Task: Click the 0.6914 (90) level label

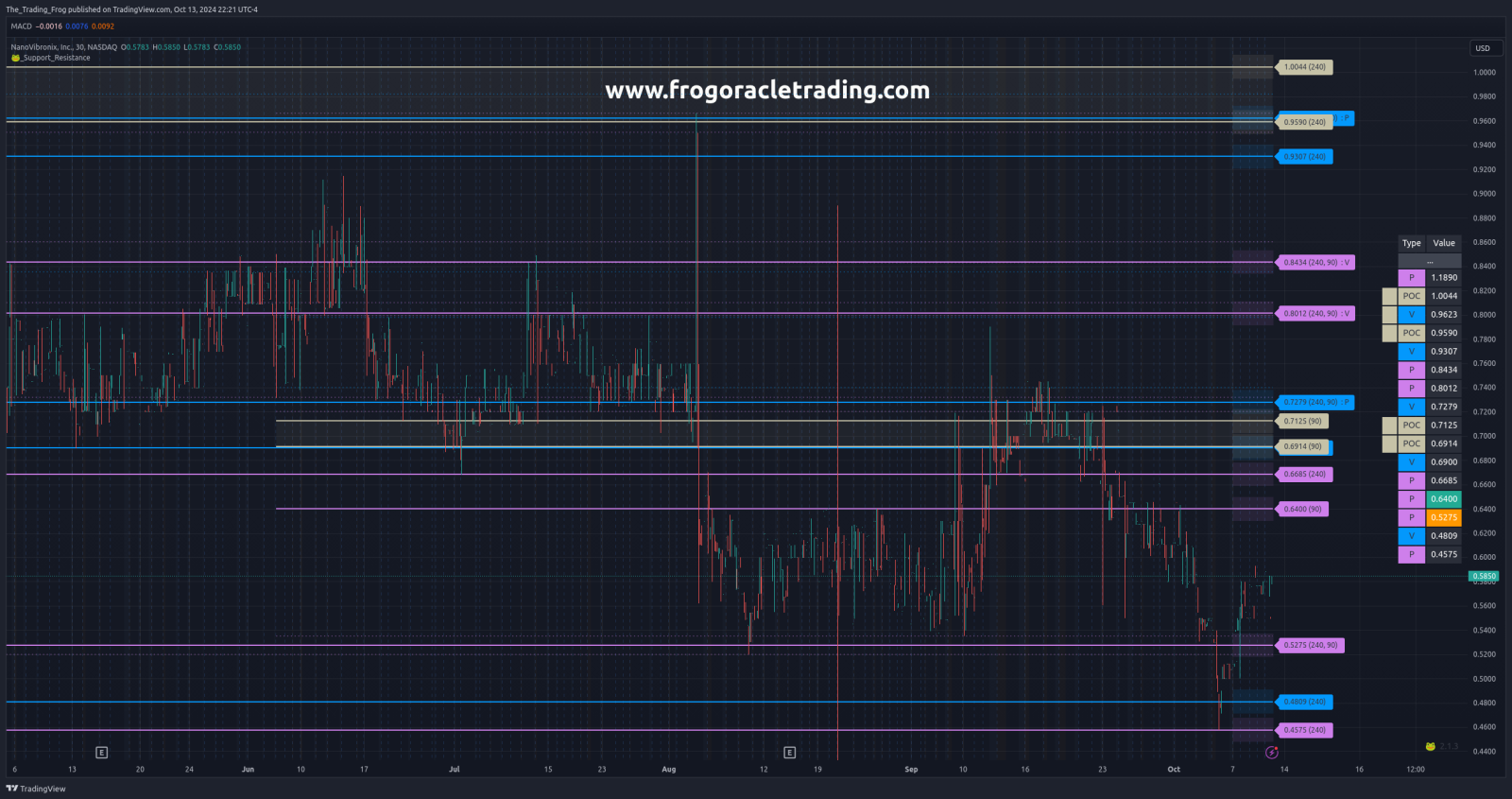Action: point(1302,446)
